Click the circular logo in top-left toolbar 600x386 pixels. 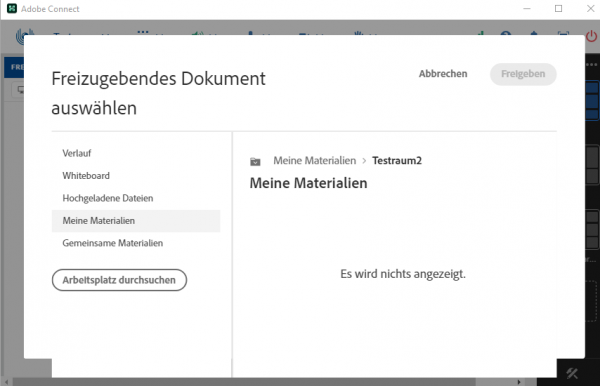point(25,37)
